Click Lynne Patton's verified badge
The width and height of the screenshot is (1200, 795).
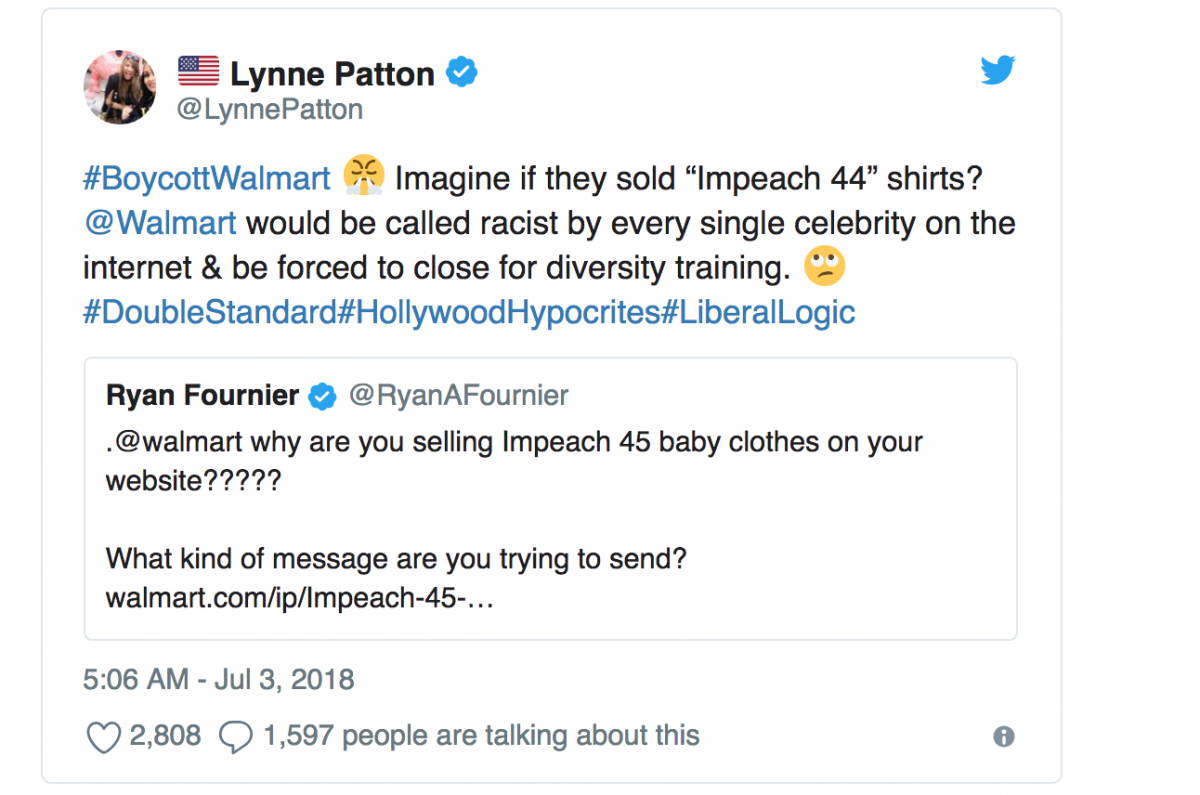pyautogui.click(x=461, y=73)
